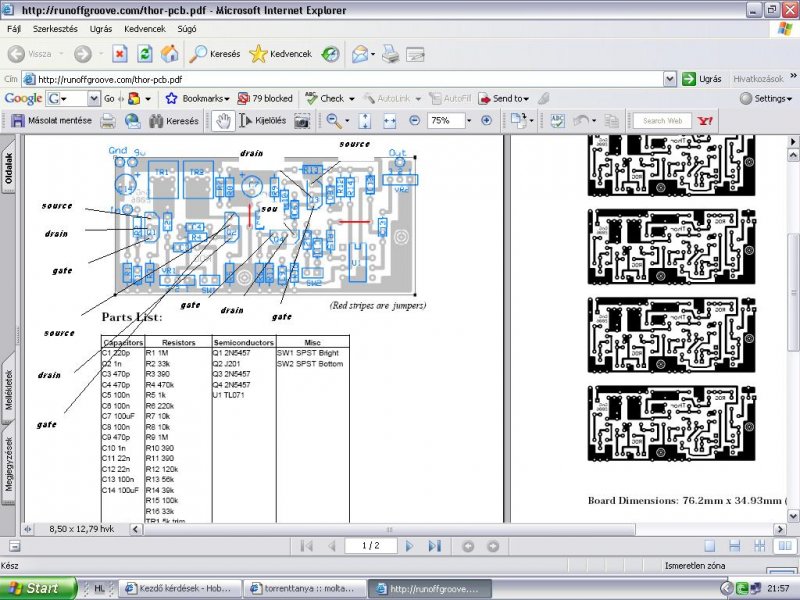
Task: Click the green Ugrás go button
Action: 703,79
